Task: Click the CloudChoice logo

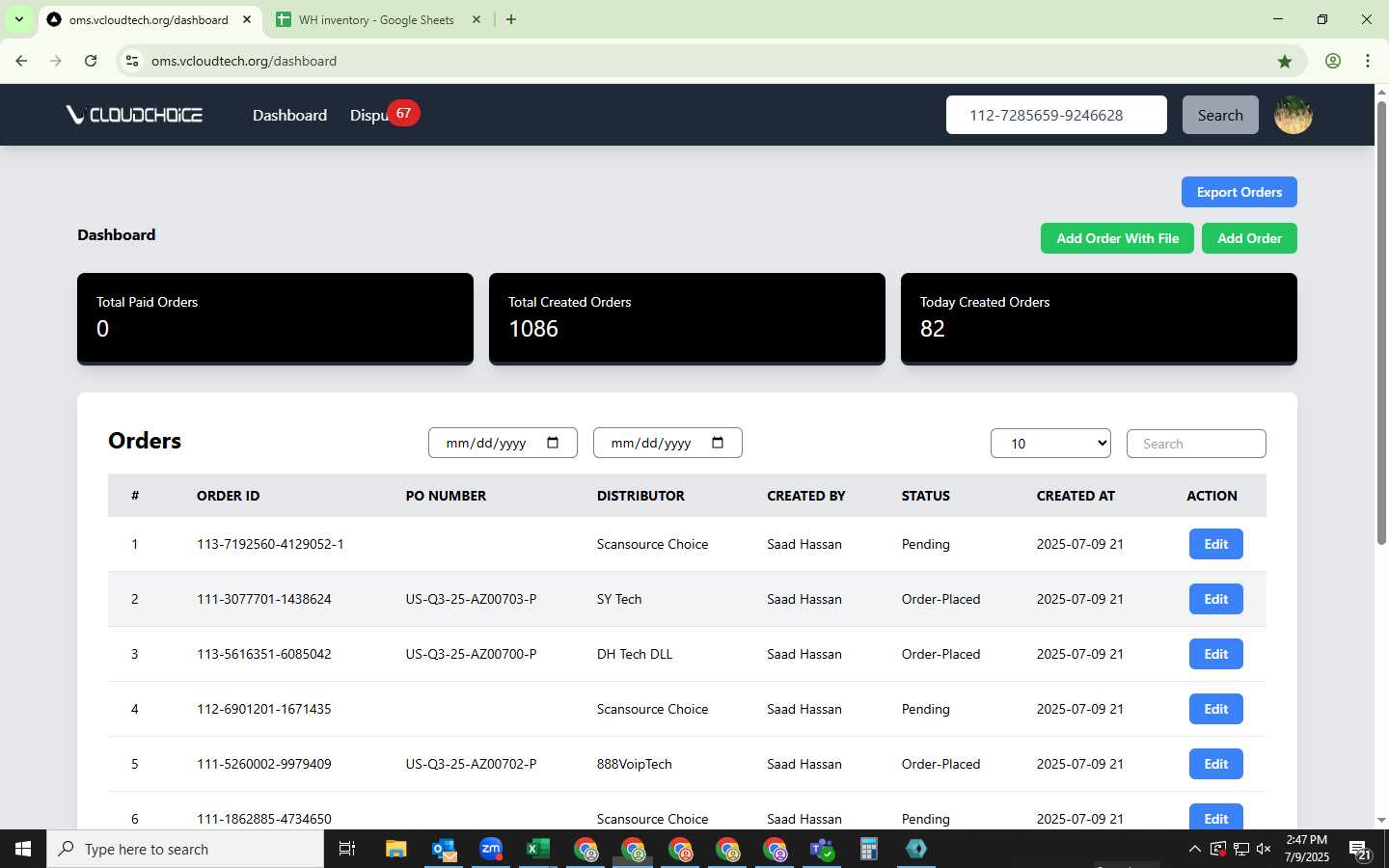Action: coord(134,115)
